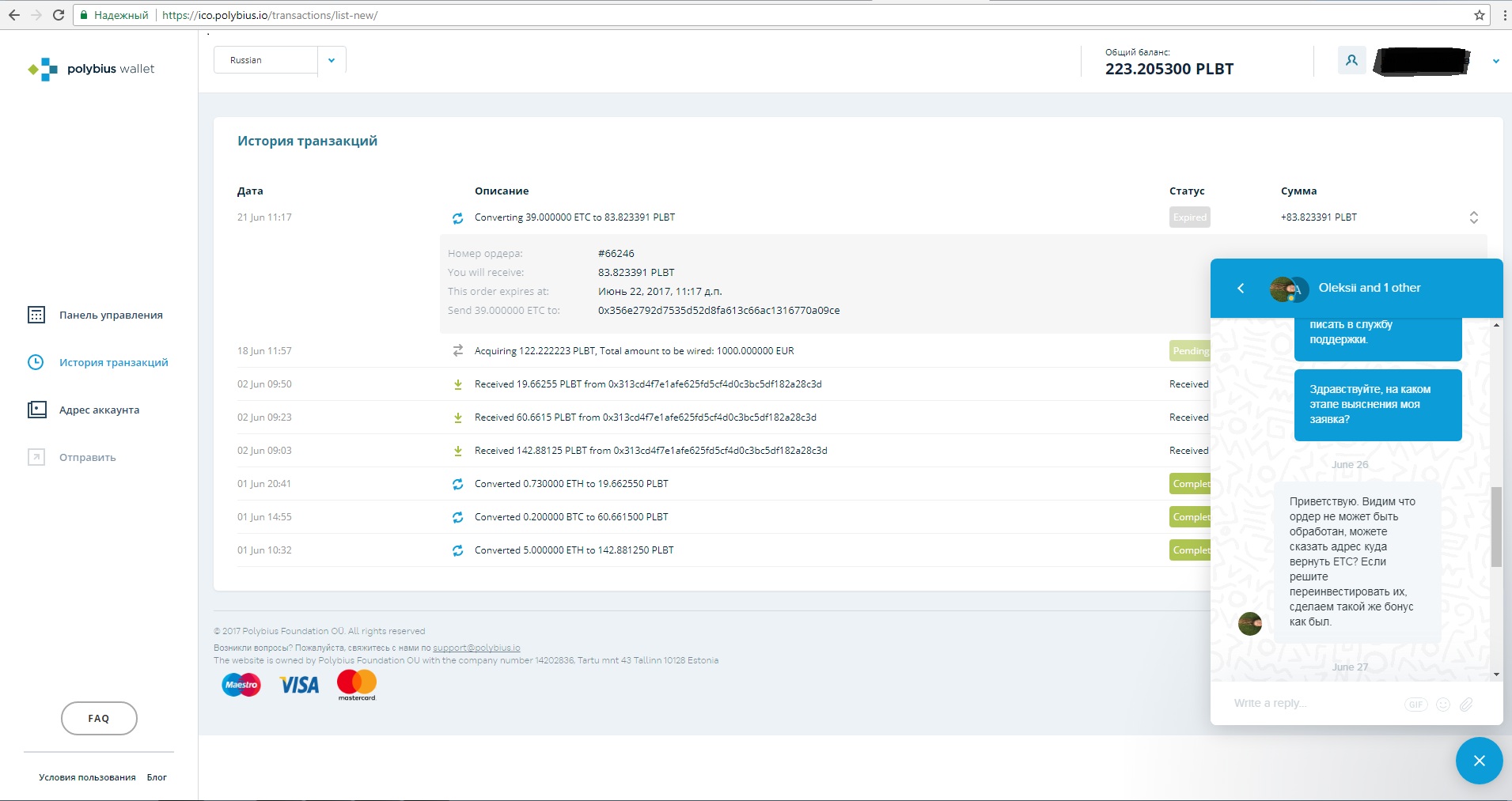Click the user profile icon in header
The width and height of the screenshot is (1512, 801).
(x=1351, y=60)
